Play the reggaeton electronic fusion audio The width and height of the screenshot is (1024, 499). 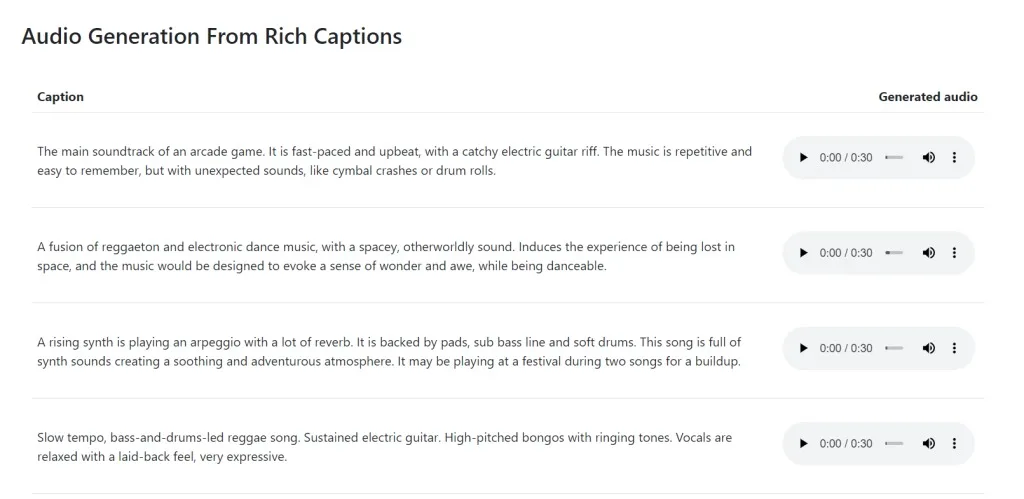click(803, 253)
